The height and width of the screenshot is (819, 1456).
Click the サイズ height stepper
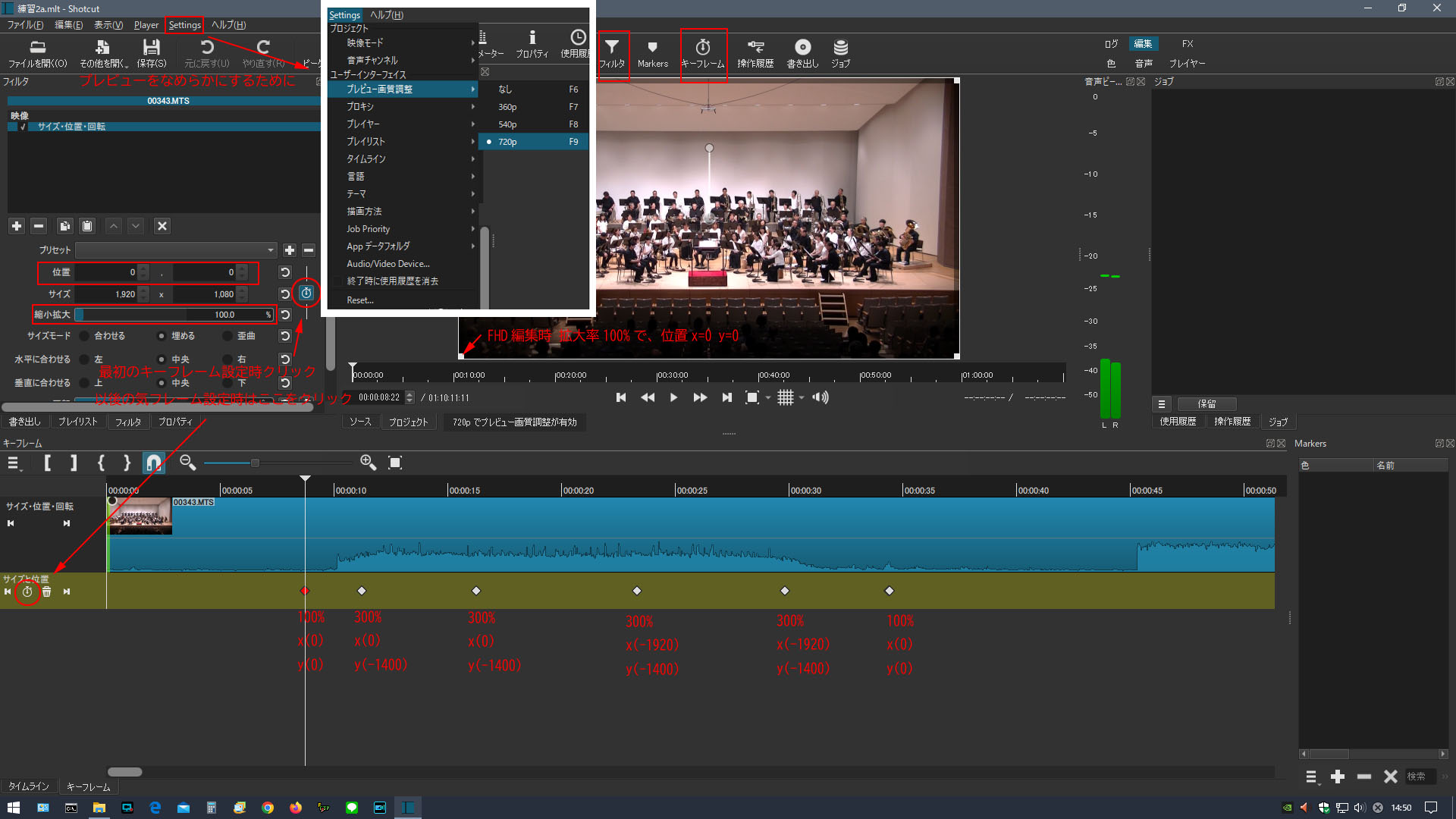(x=242, y=294)
